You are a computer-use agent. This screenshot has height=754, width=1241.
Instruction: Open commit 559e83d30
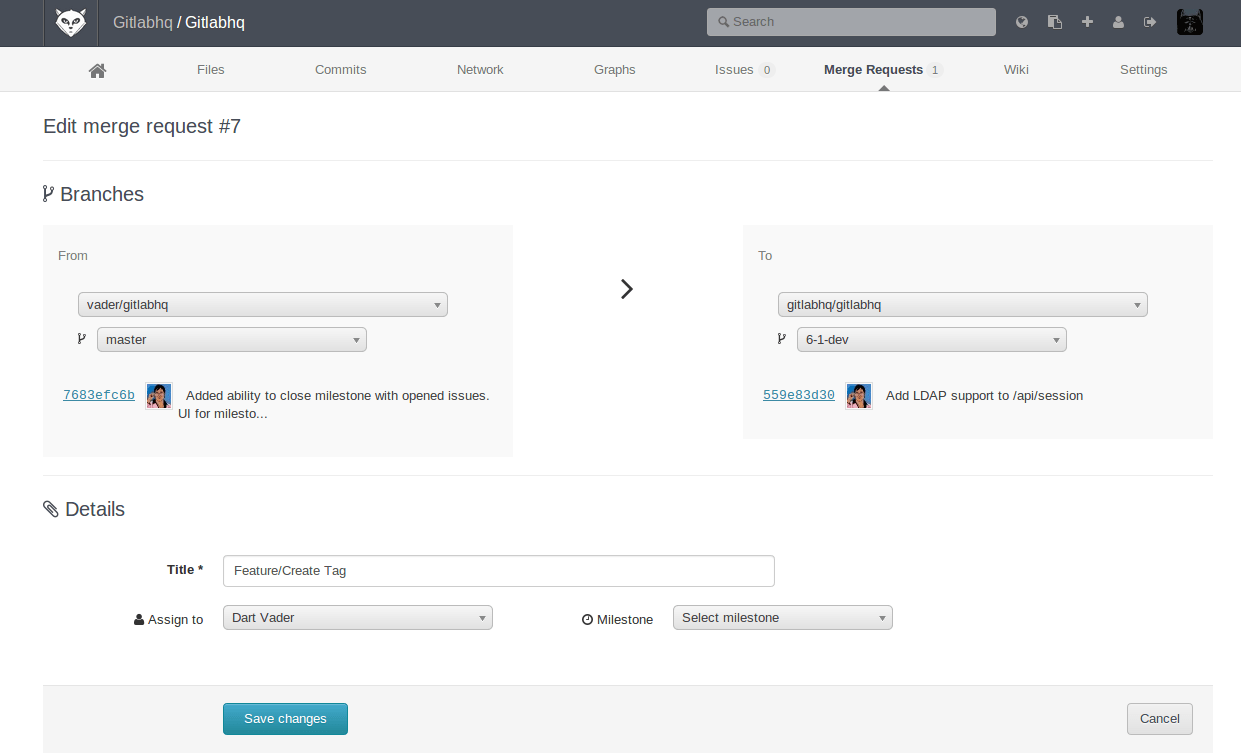point(798,394)
